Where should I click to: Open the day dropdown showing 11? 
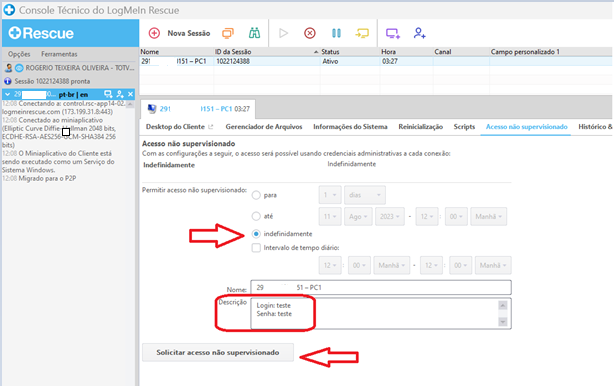pos(330,216)
